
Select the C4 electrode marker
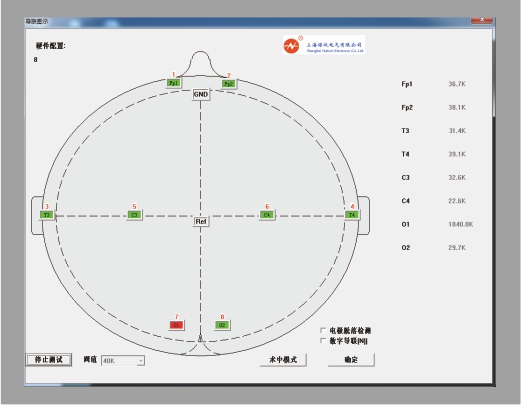coord(267,215)
